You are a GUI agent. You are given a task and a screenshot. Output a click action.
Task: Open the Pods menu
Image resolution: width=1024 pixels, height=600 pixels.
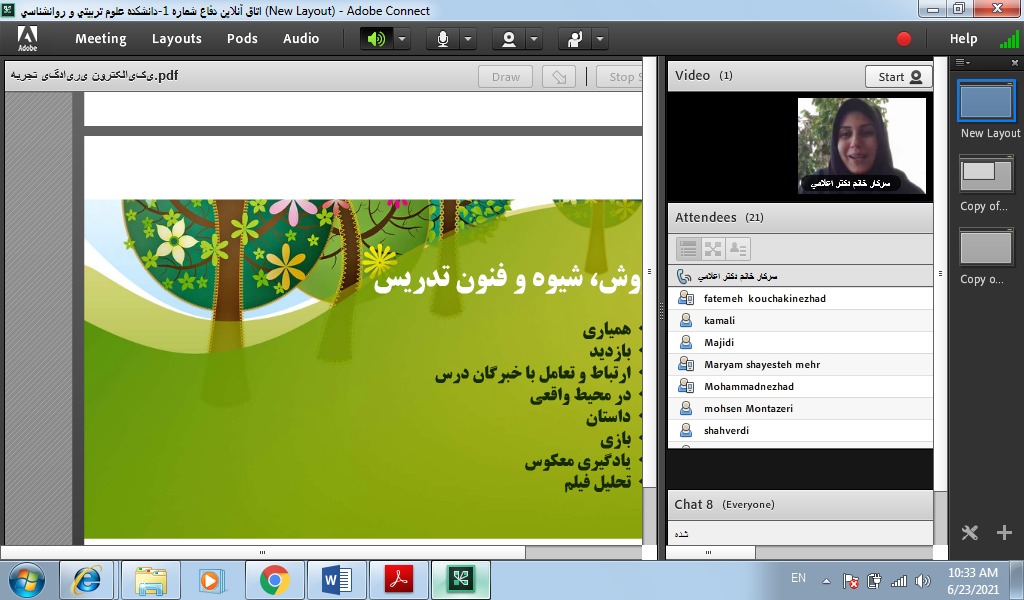point(242,39)
